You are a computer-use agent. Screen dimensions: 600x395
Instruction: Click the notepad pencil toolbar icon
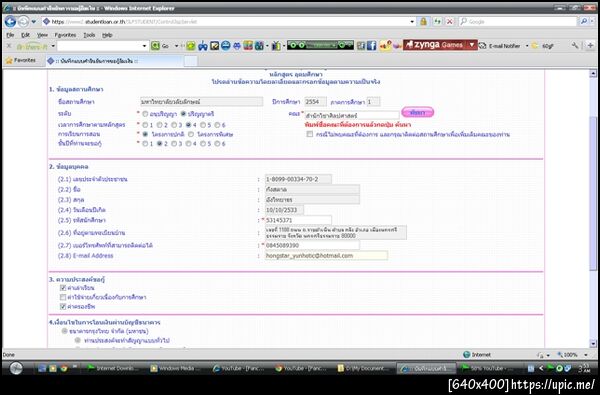pyautogui.click(x=214, y=46)
